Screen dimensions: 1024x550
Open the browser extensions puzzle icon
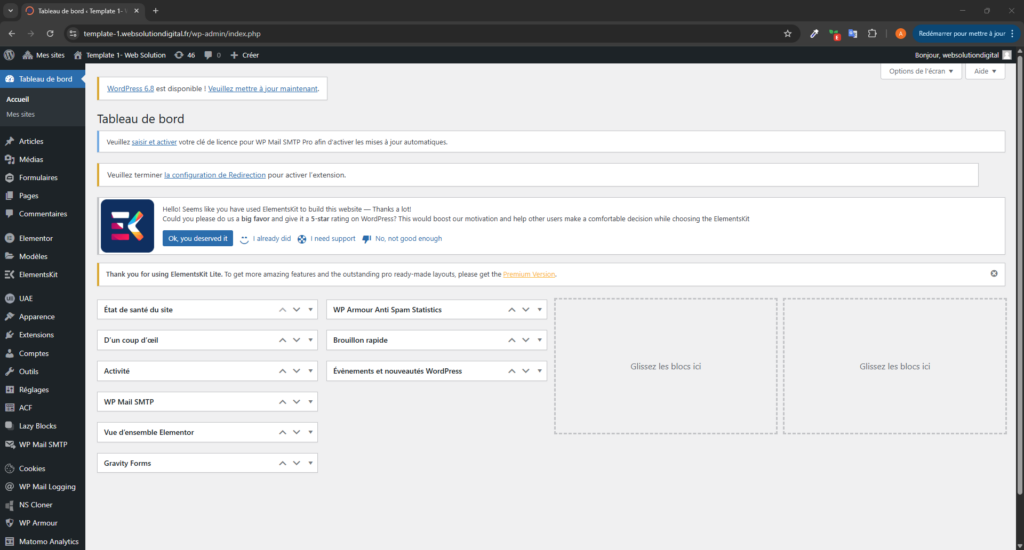872,33
